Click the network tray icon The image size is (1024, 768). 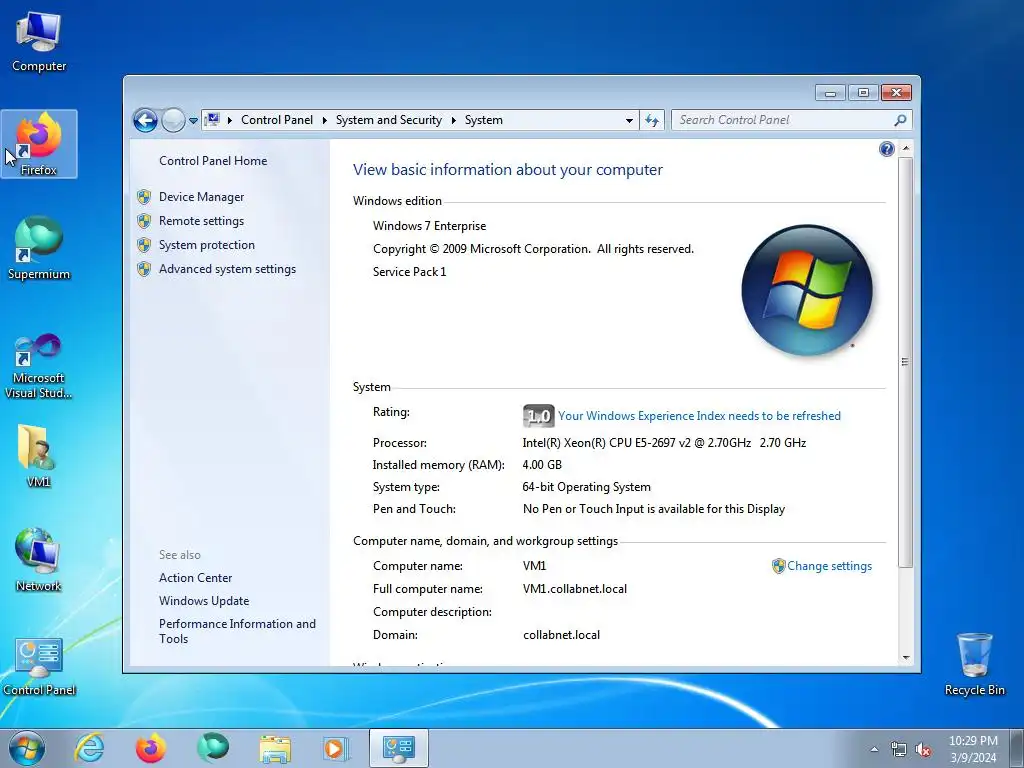coord(899,750)
